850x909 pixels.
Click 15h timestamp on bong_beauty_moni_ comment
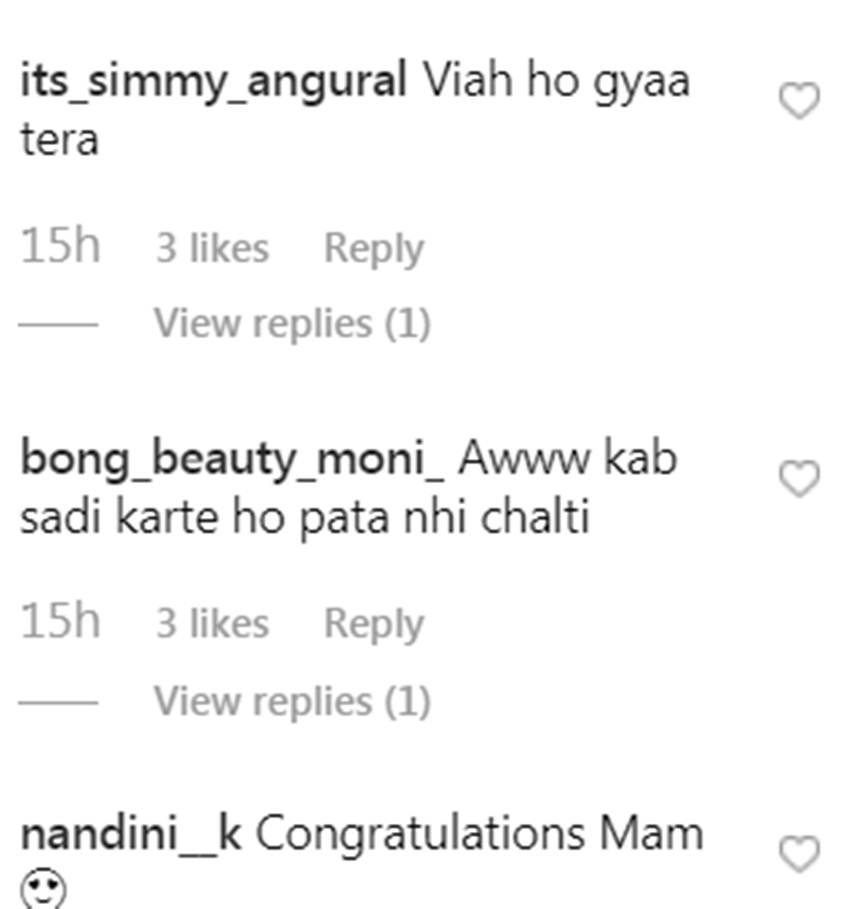click(x=60, y=623)
